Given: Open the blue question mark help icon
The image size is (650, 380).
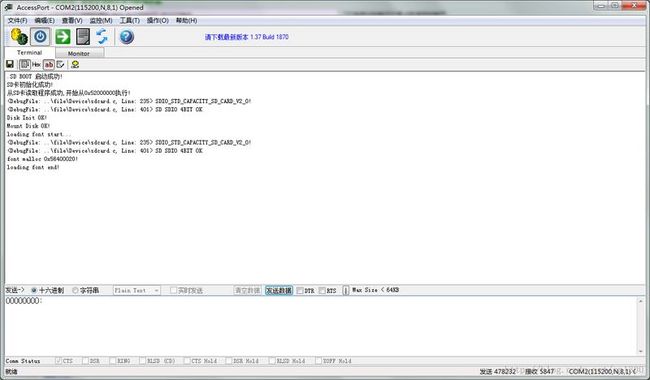Looking at the screenshot, I should pos(126,37).
